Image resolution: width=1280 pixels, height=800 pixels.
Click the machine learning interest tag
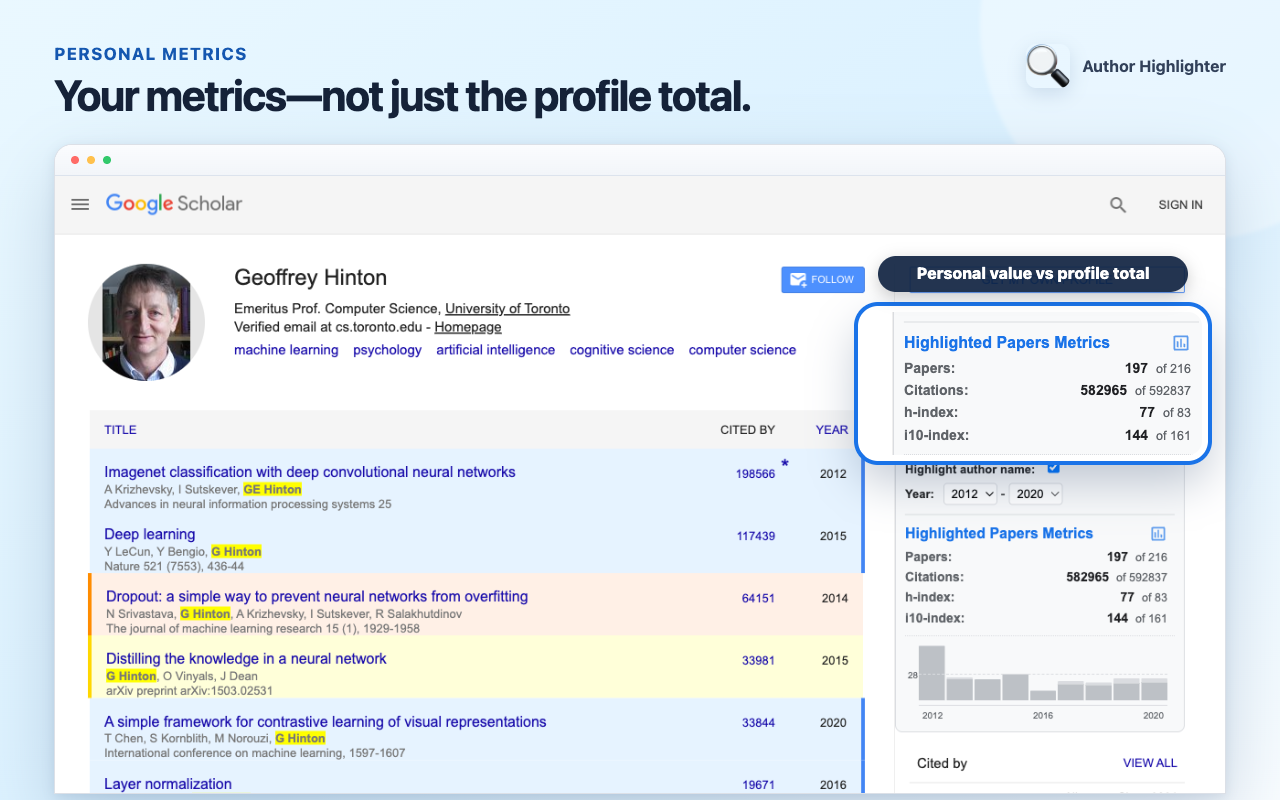tap(286, 350)
